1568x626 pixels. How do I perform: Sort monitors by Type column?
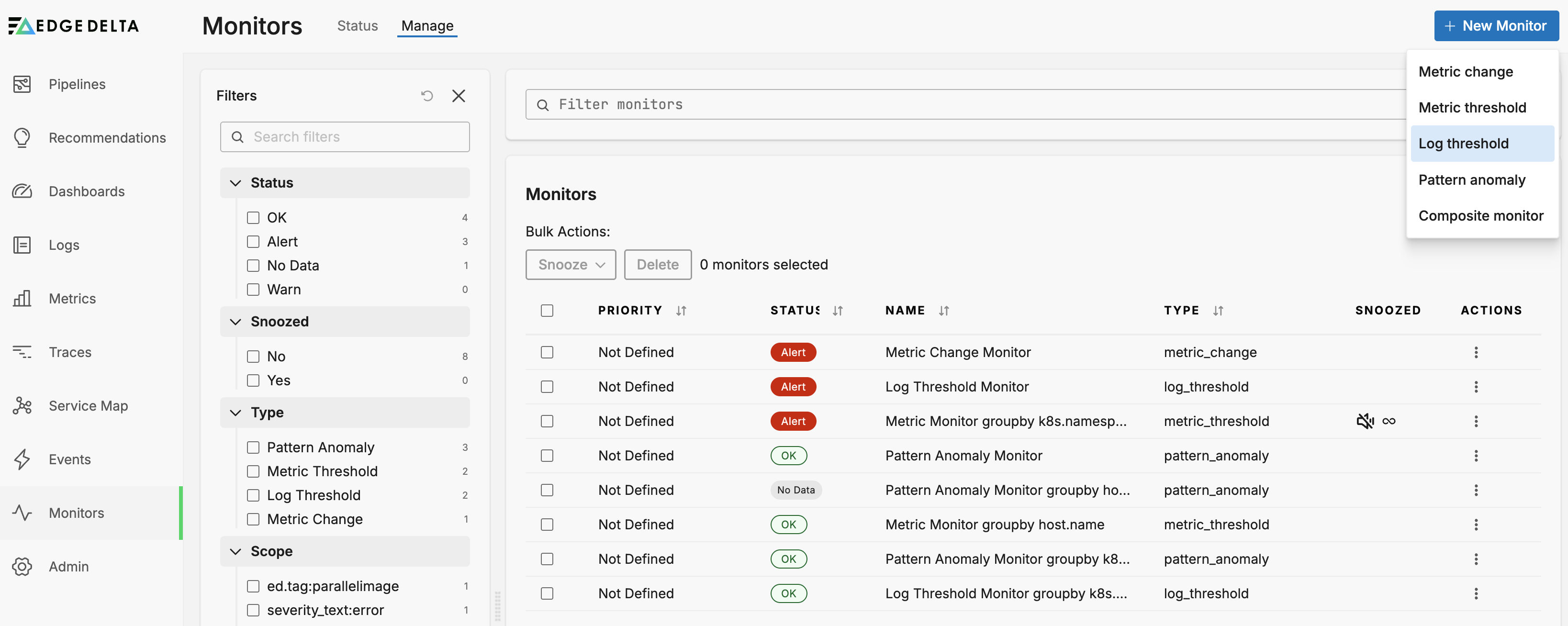click(x=1217, y=311)
